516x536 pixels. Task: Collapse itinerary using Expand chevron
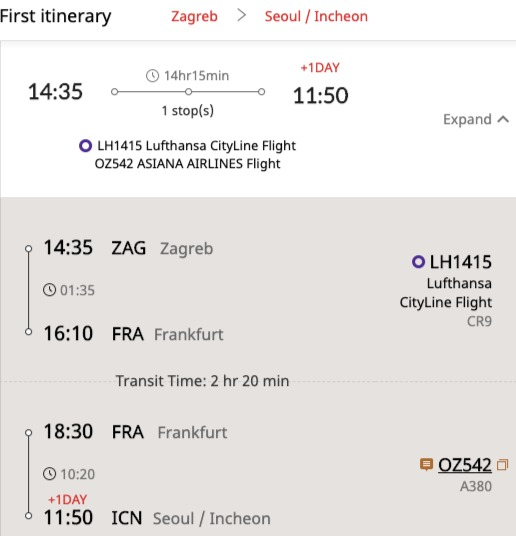[x=503, y=120]
